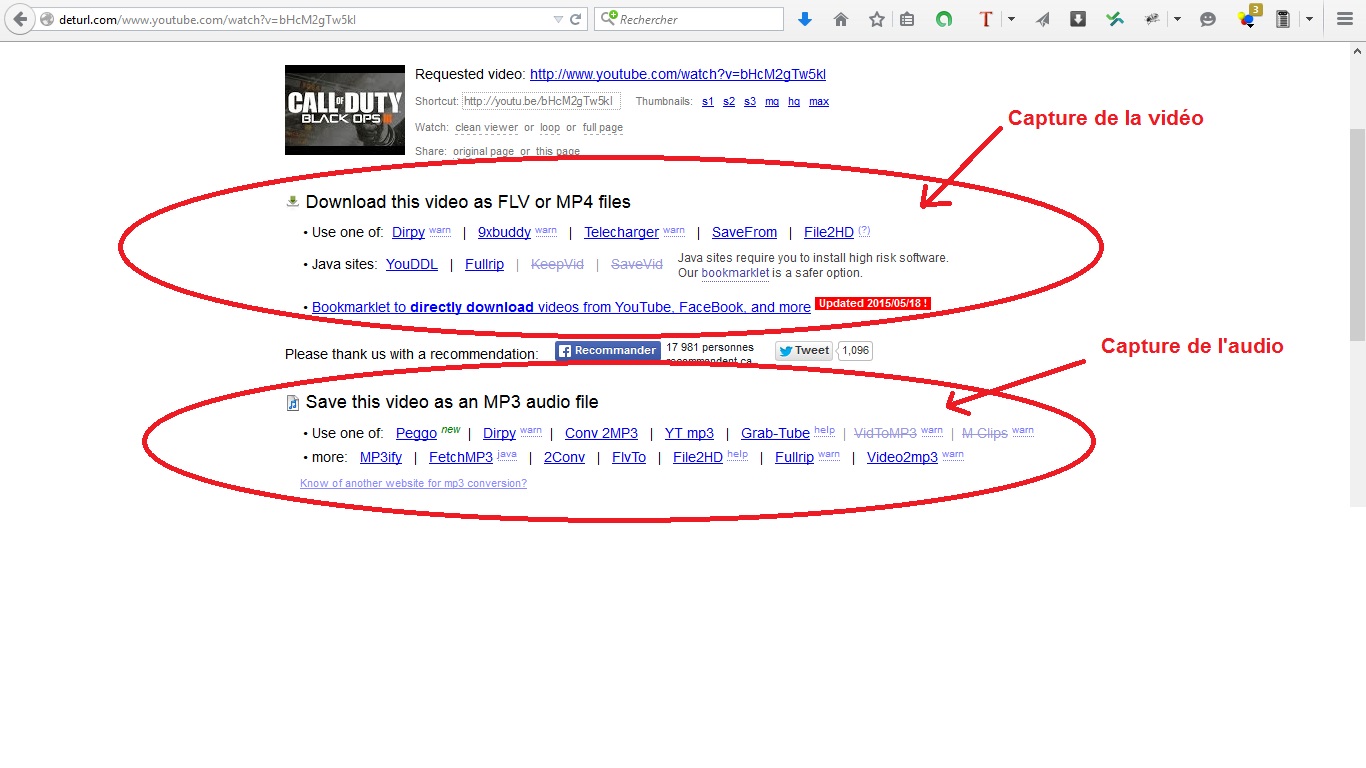Click the 9xbuddy download link
1366x768 pixels.
(504, 232)
